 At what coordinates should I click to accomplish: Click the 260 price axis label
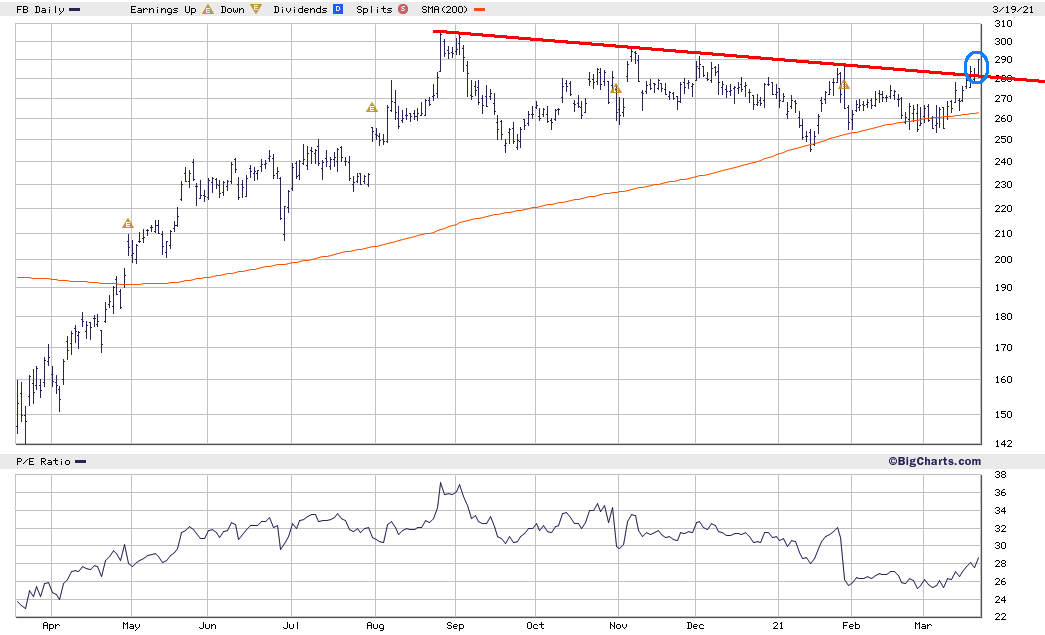click(1003, 119)
